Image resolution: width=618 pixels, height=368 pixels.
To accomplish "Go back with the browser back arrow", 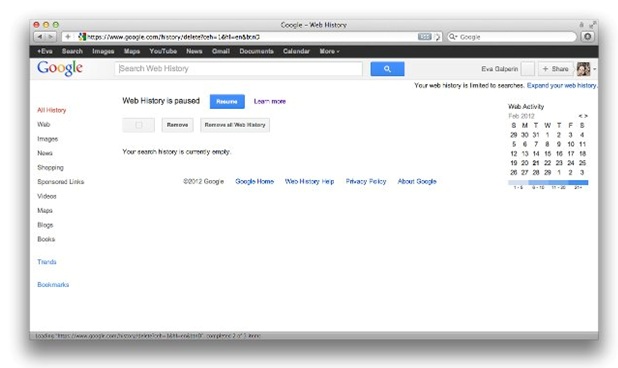I will click(x=40, y=37).
